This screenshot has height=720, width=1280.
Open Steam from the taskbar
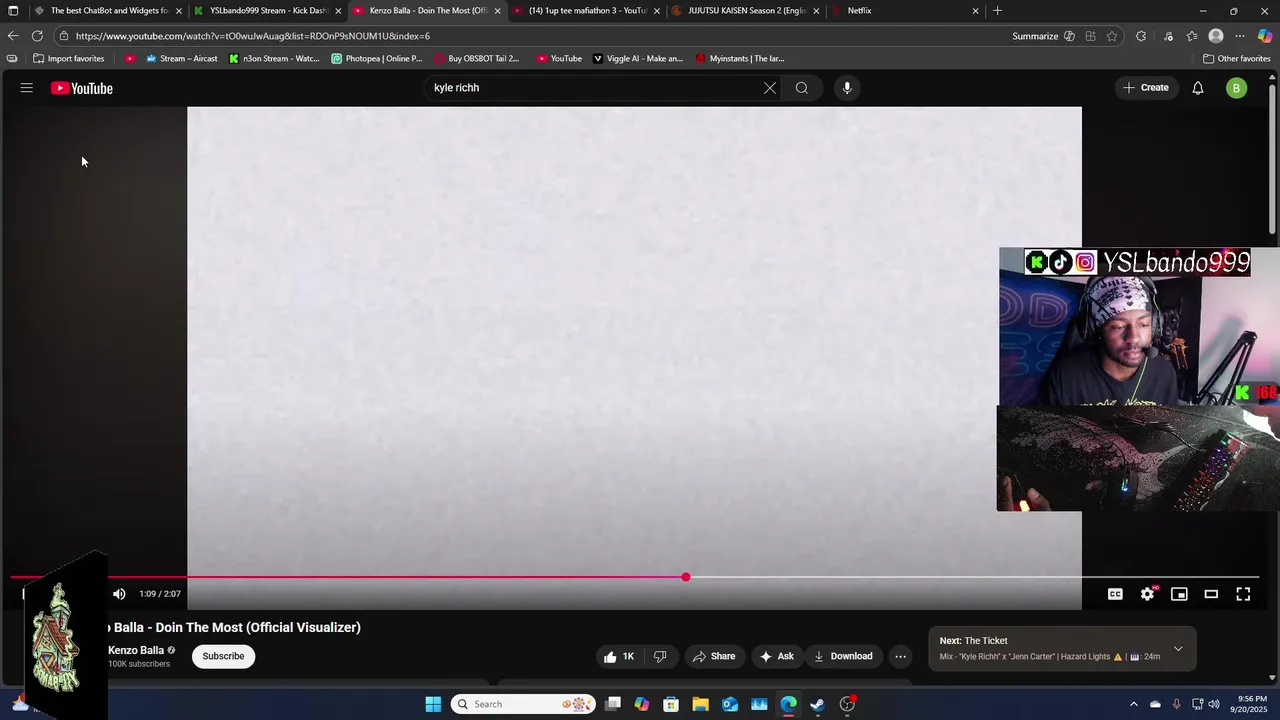coord(817,704)
